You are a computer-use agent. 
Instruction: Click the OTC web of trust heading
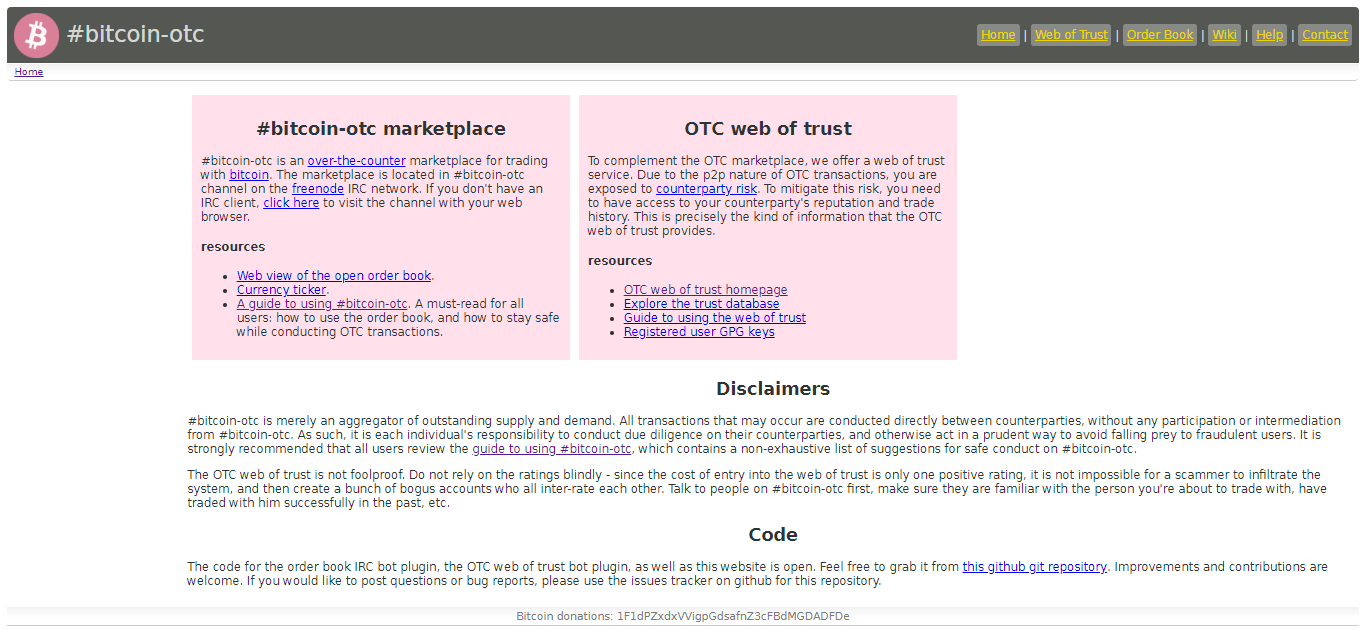pyautogui.click(x=768, y=129)
